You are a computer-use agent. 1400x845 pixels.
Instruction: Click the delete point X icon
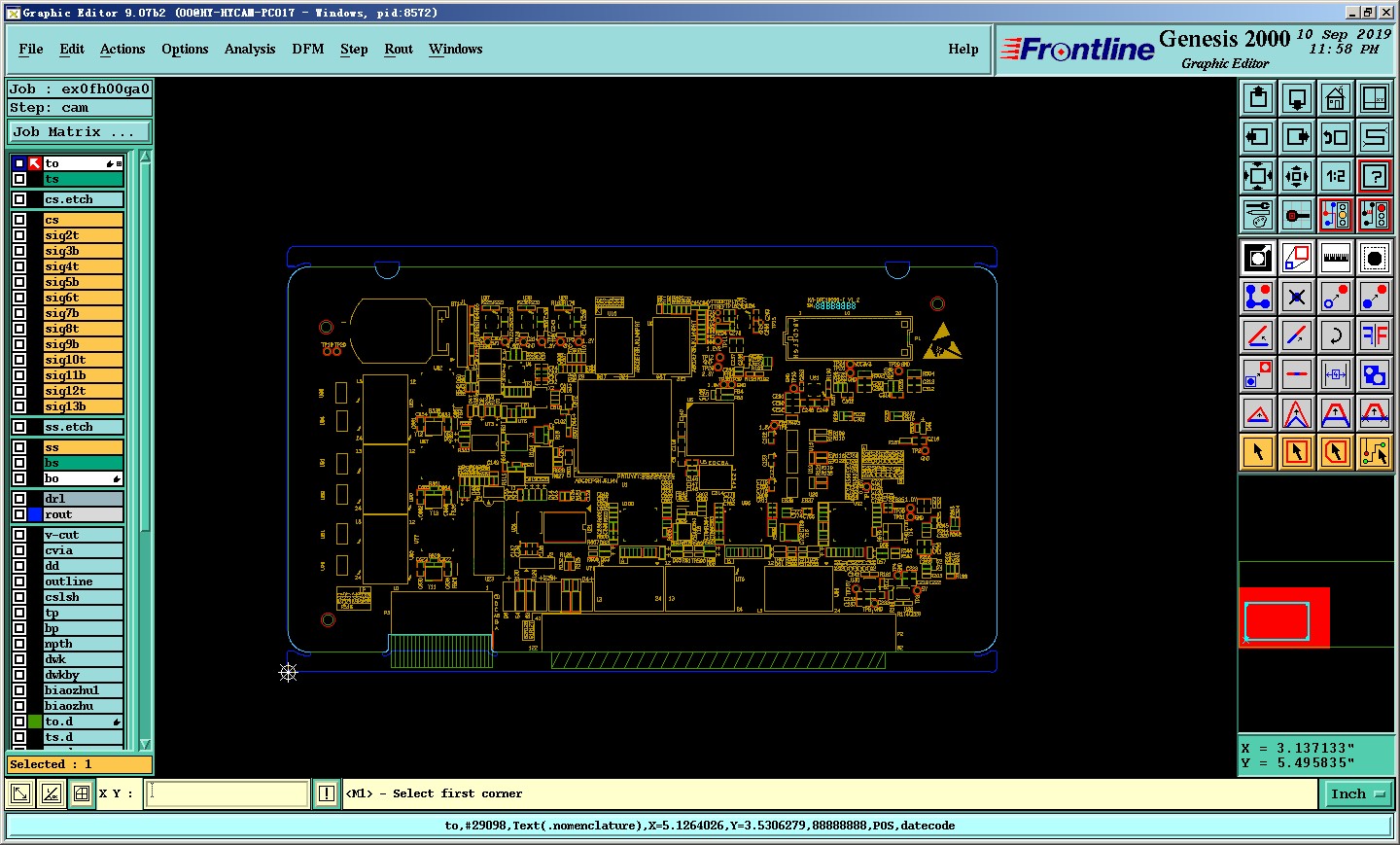click(x=1297, y=297)
